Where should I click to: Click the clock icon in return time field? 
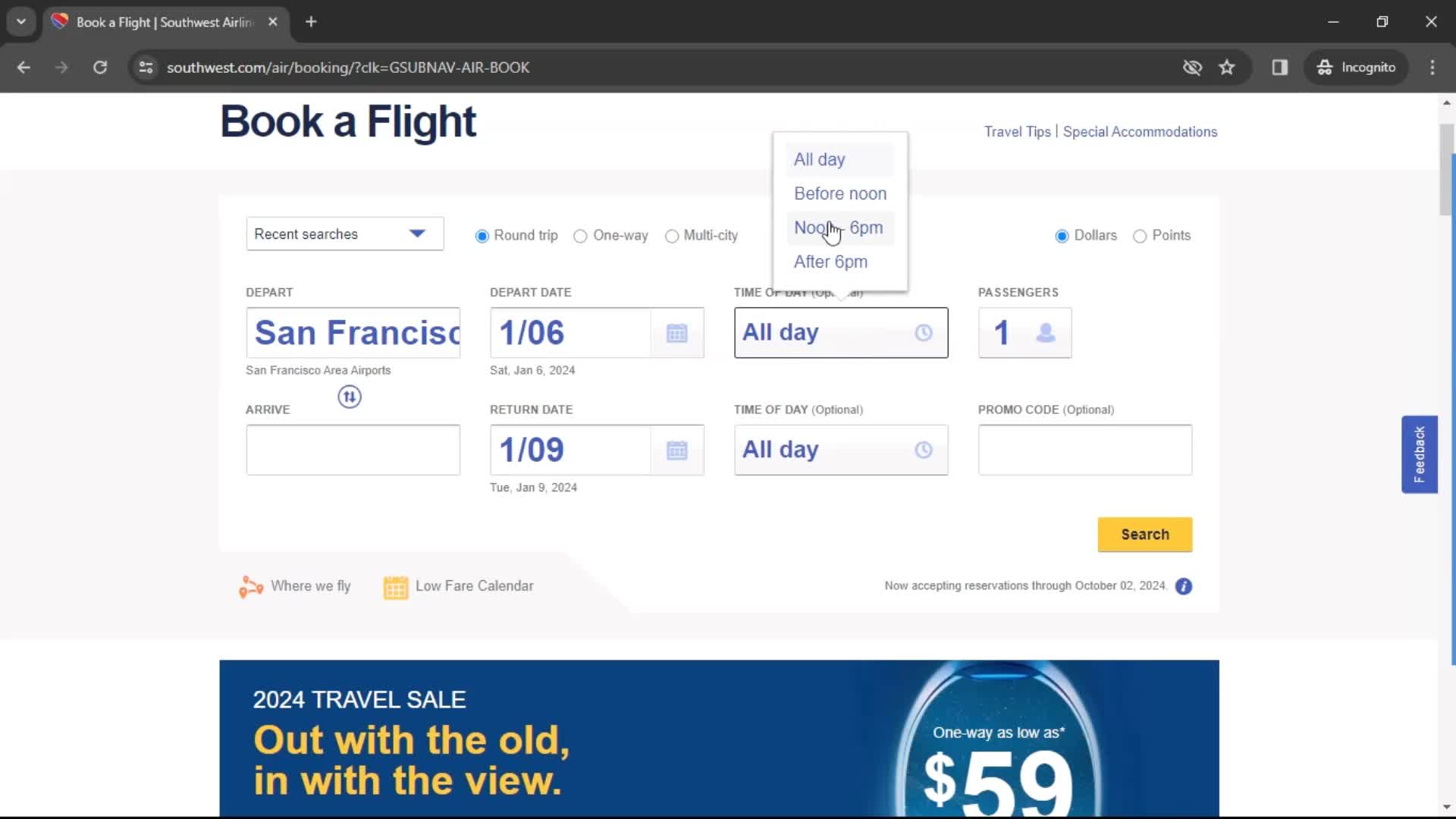point(922,449)
